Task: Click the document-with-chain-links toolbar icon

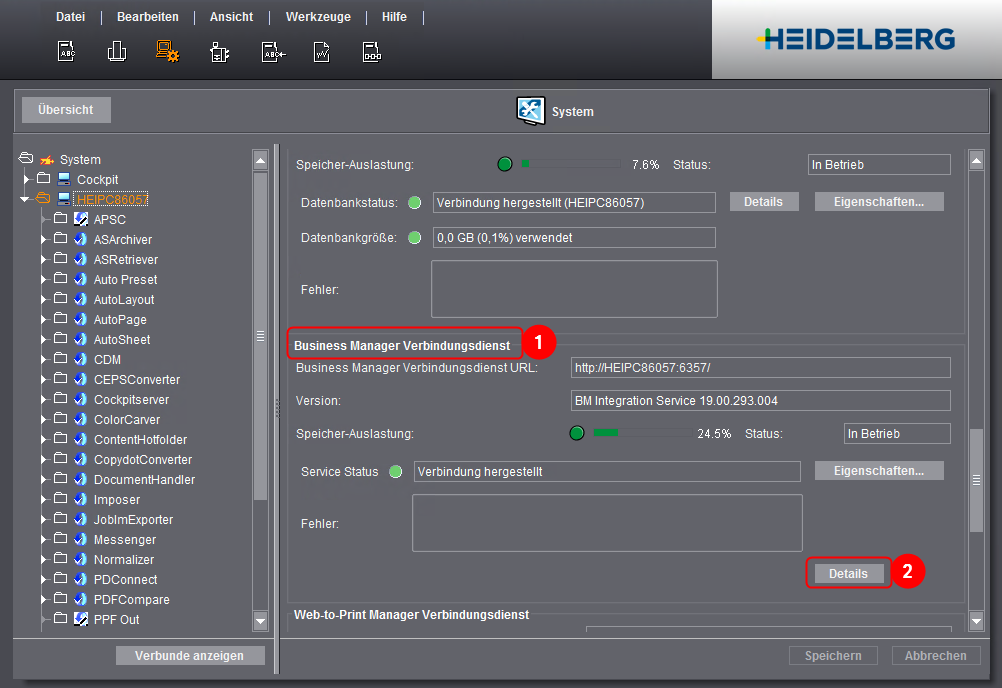Action: point(371,52)
